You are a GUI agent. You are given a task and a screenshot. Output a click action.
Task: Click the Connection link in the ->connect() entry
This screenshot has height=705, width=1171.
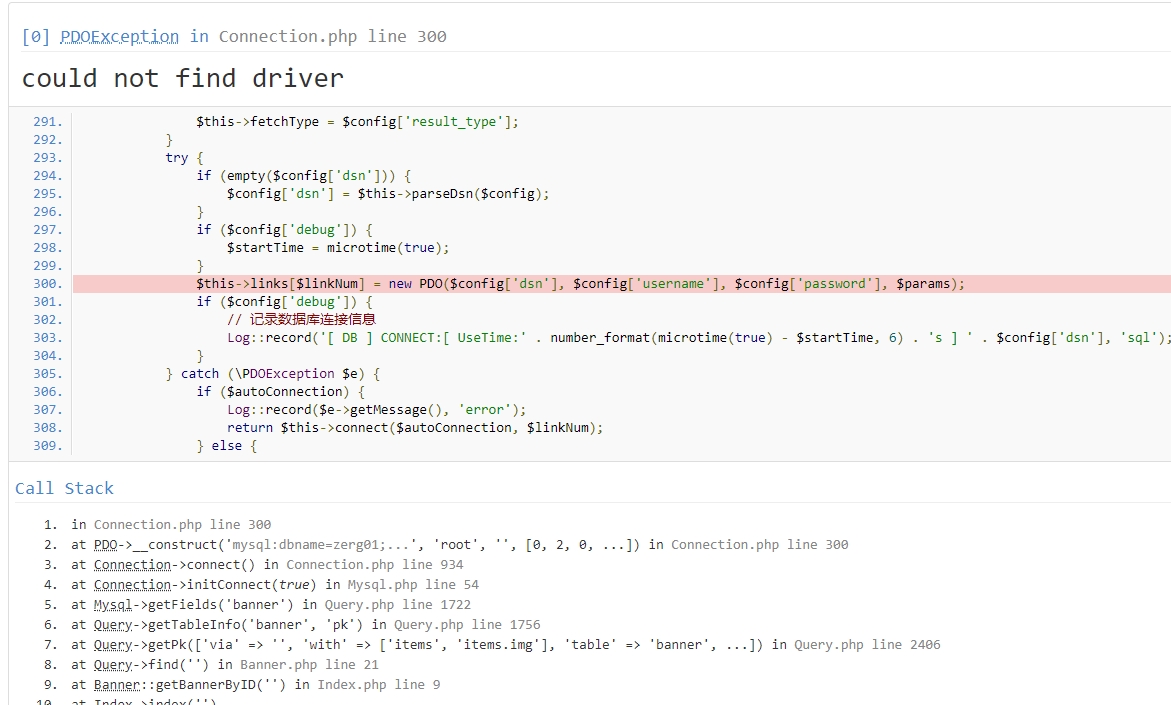pos(132,565)
